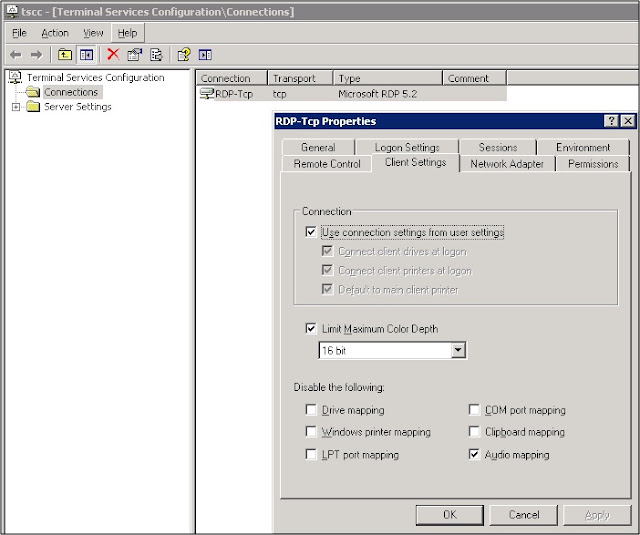Toggle the Show/Hide console tree icon

pyautogui.click(x=87, y=54)
